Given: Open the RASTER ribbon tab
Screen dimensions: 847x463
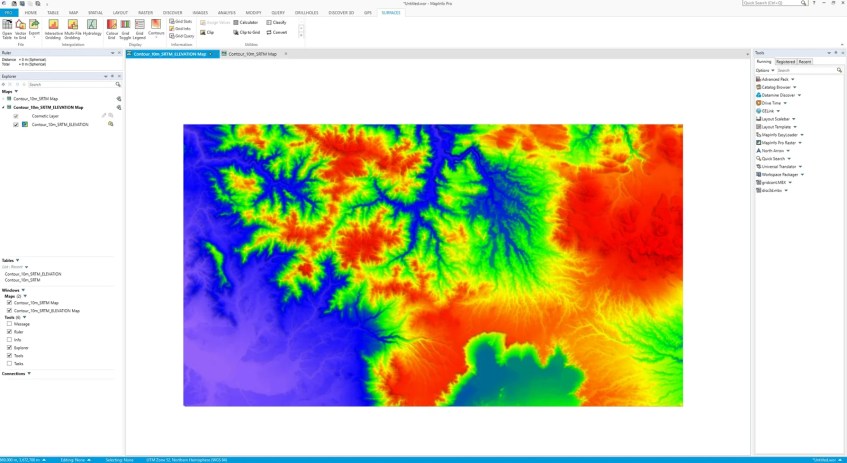Looking at the screenshot, I should coord(145,12).
